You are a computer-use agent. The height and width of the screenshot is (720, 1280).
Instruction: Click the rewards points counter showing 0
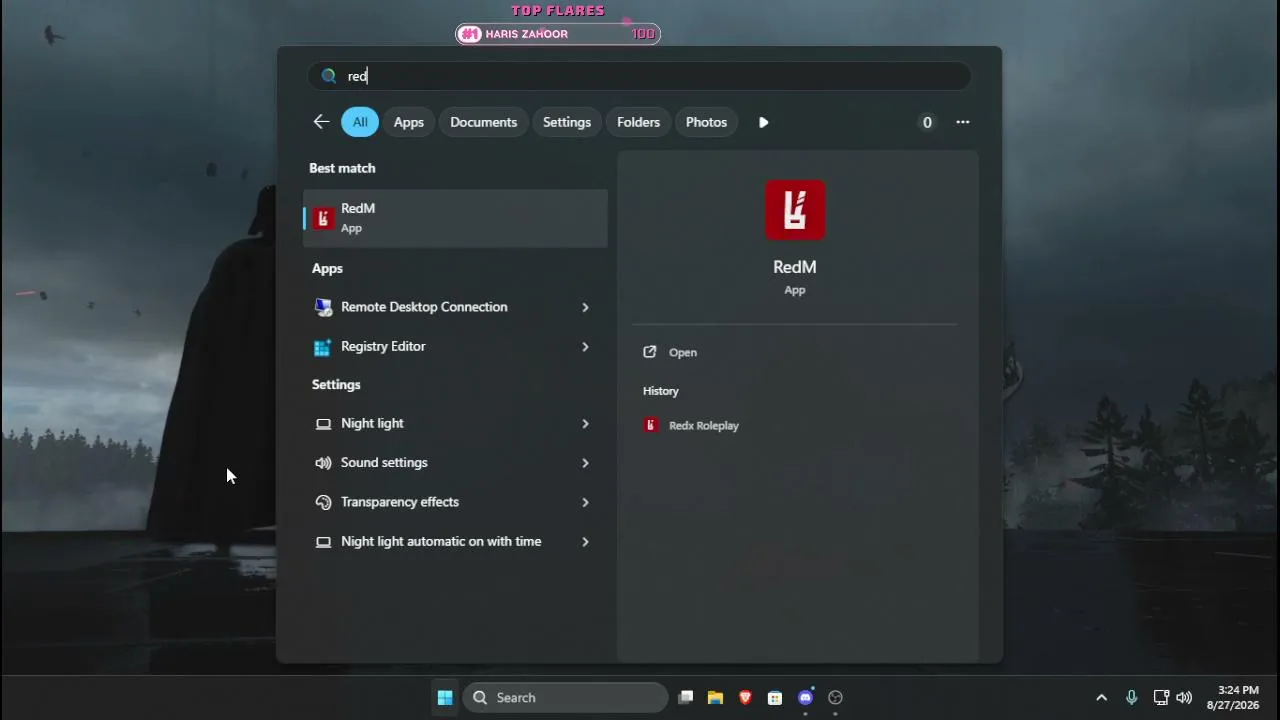[927, 122]
